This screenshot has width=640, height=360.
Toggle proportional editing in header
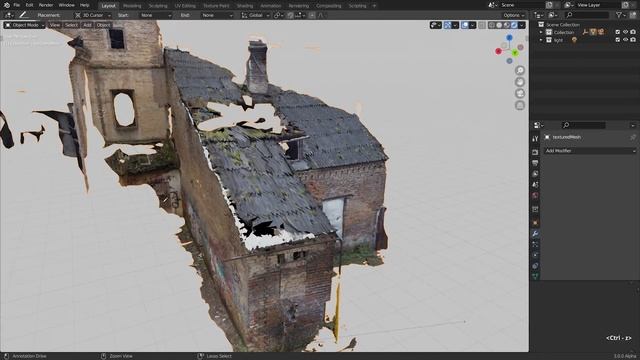[312, 15]
